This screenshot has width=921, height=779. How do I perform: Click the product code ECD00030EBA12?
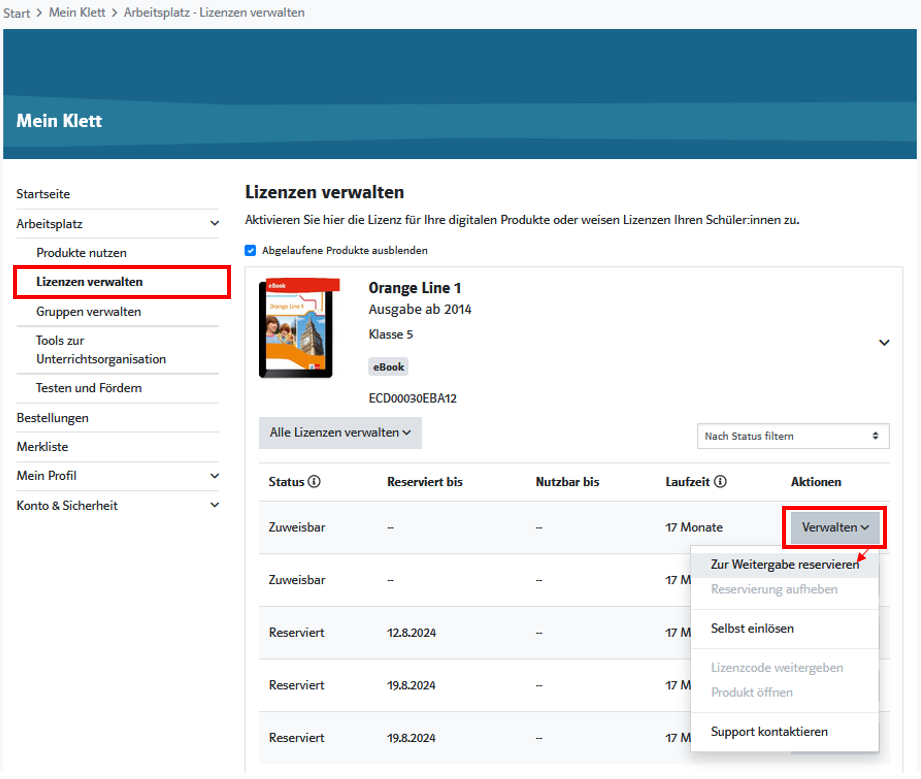pos(412,398)
